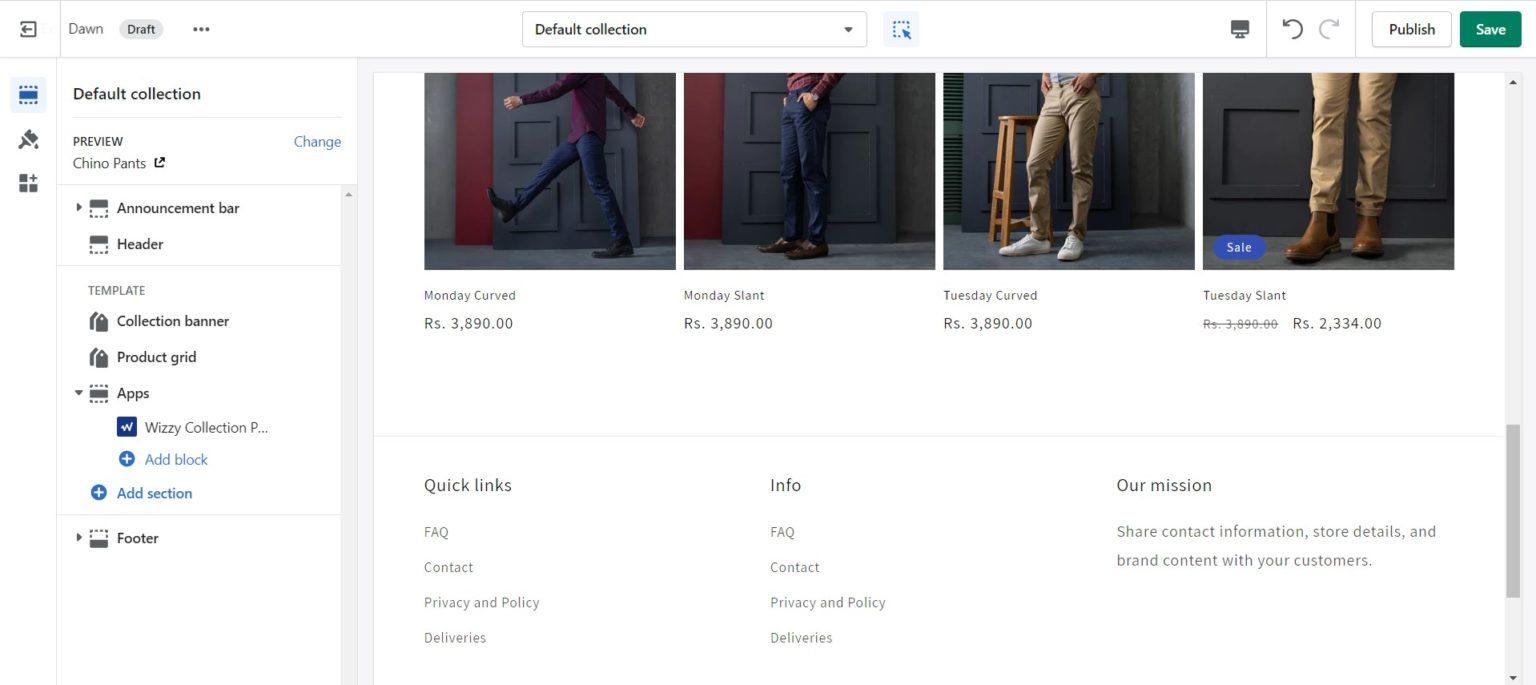The width and height of the screenshot is (1536, 685).
Task: Open the Default collection dropdown
Action: tap(694, 29)
